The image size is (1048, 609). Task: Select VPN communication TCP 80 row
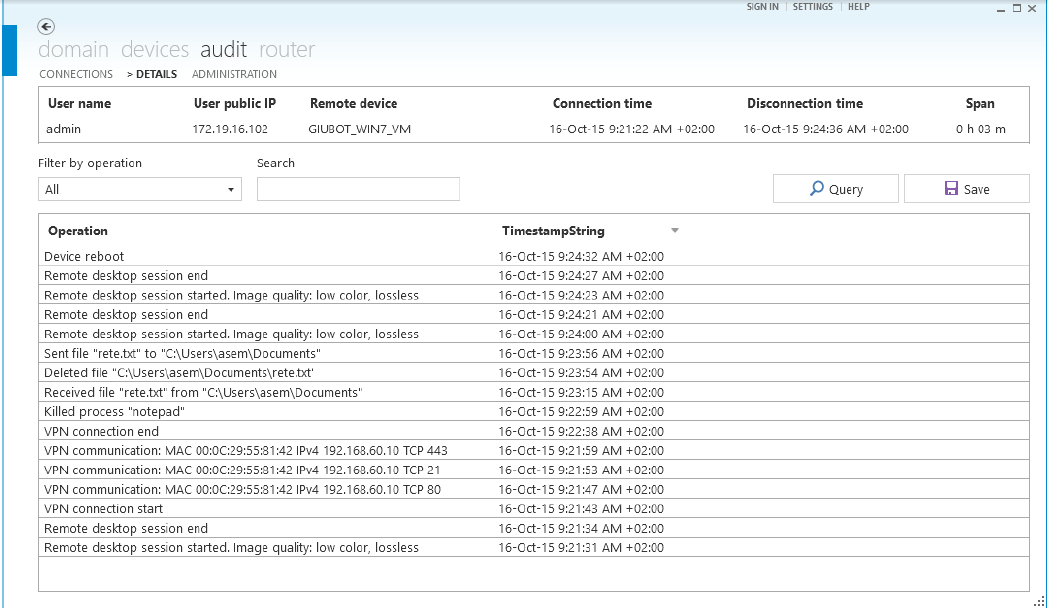533,489
